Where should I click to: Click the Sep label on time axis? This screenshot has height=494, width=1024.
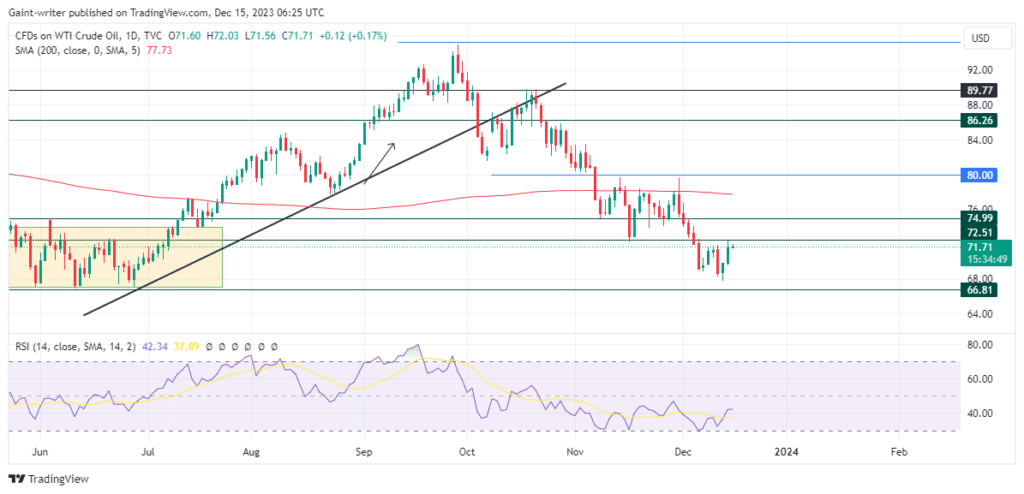(364, 452)
